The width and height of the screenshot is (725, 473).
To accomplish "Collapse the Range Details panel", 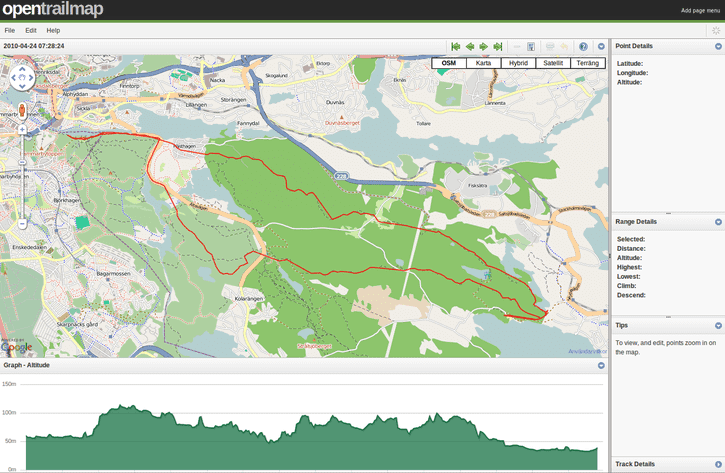I will [718, 222].
